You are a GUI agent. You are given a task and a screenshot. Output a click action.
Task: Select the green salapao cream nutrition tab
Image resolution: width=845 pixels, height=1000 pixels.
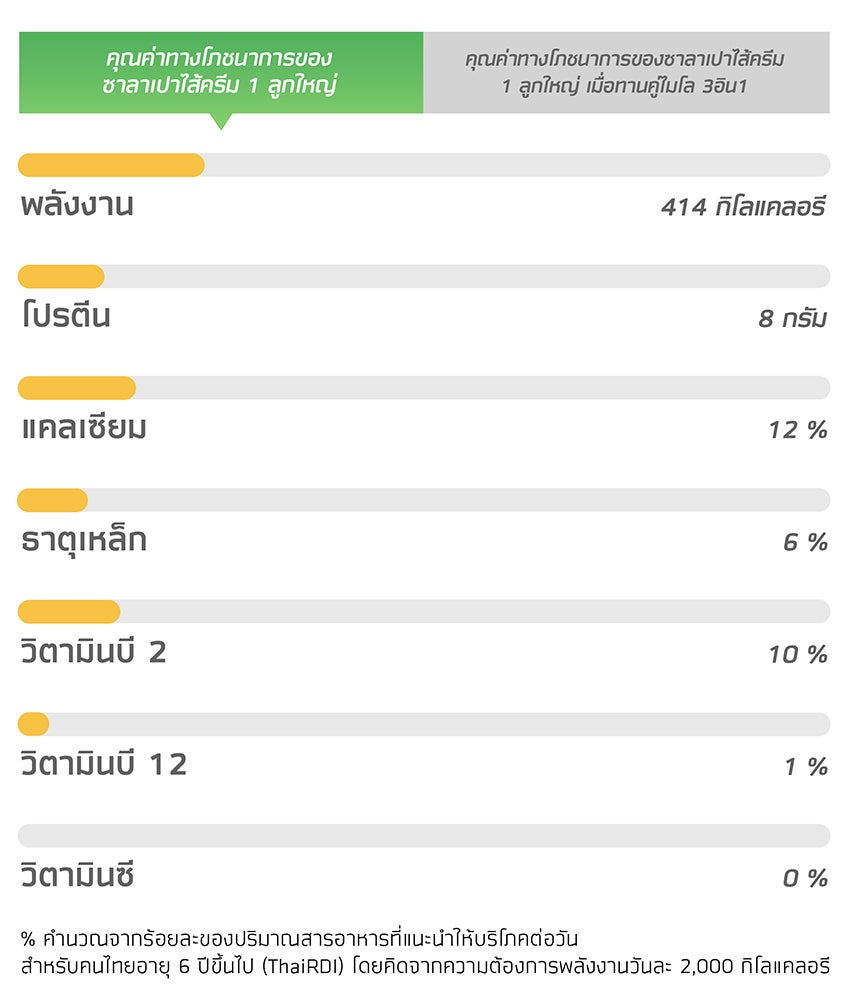(x=221, y=73)
